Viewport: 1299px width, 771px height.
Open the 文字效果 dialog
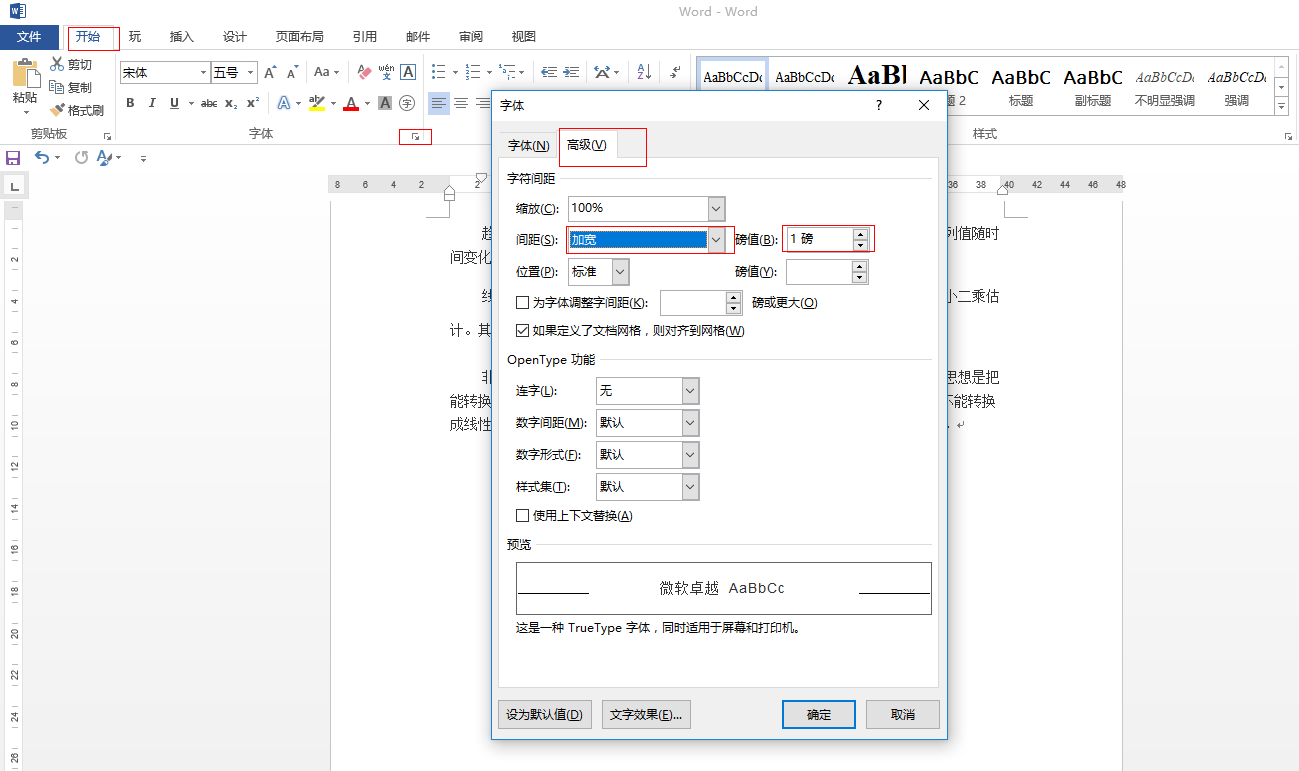pyautogui.click(x=645, y=714)
